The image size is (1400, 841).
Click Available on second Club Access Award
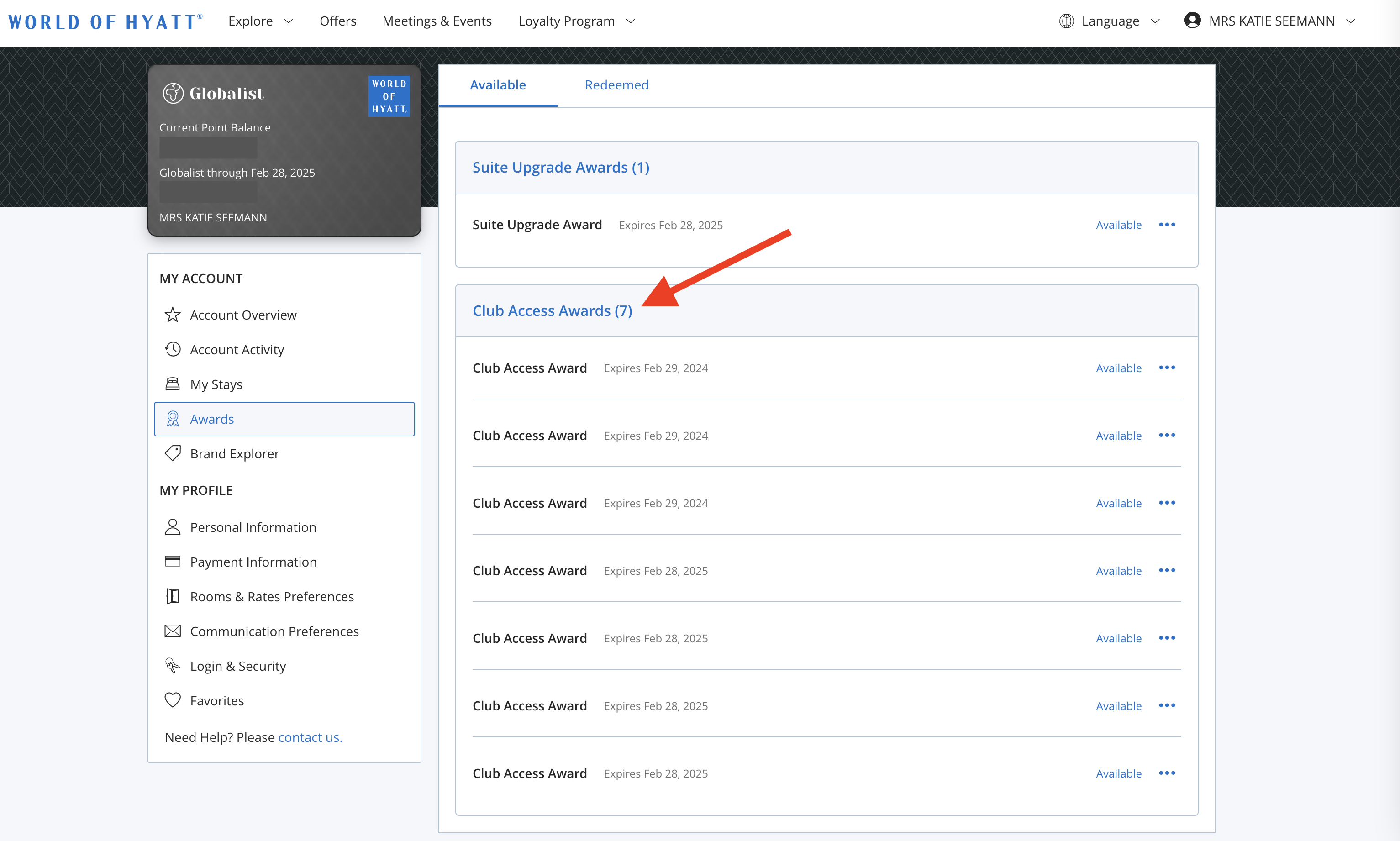click(x=1118, y=435)
